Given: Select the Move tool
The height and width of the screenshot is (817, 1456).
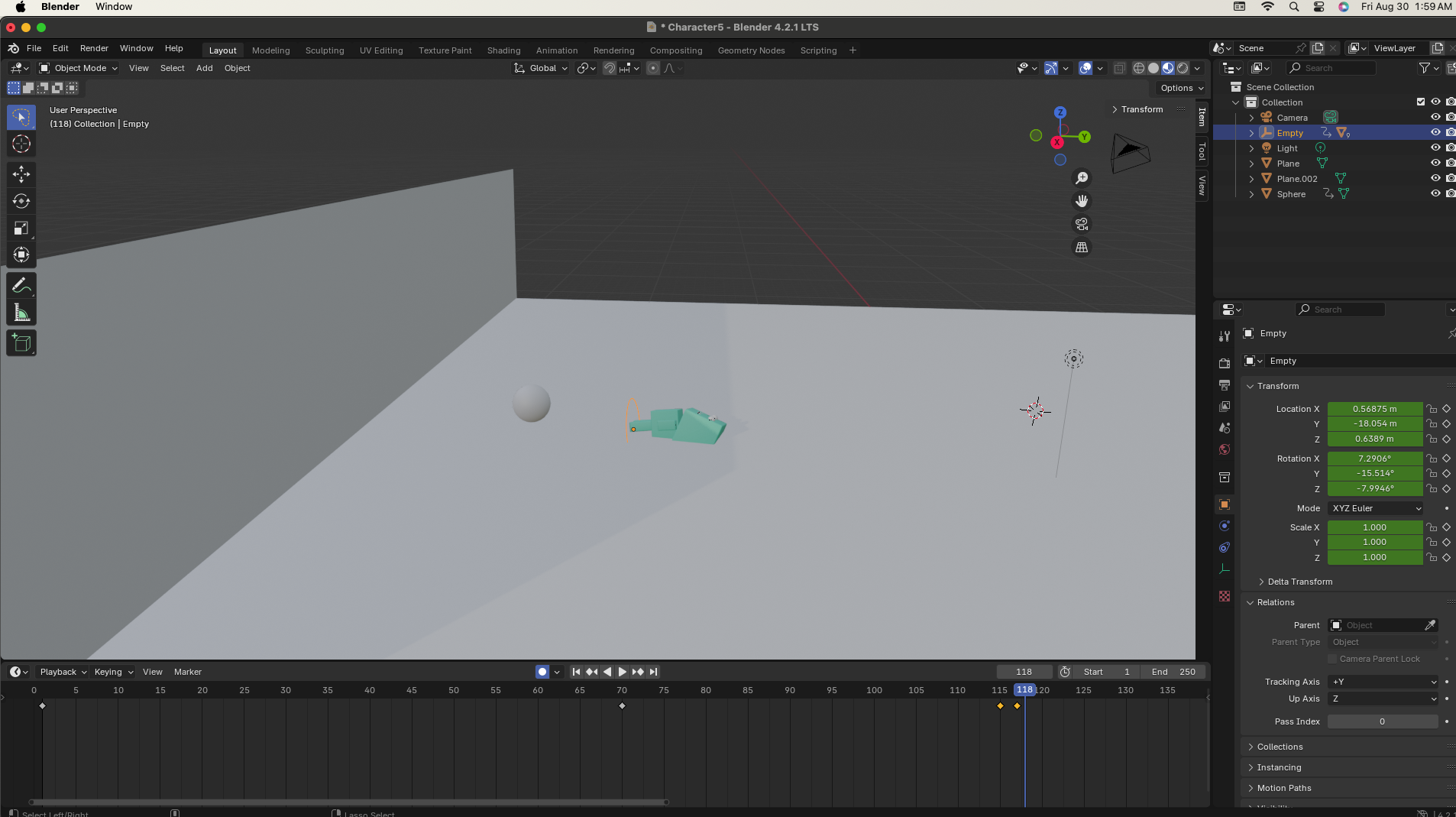Looking at the screenshot, I should coord(21,174).
